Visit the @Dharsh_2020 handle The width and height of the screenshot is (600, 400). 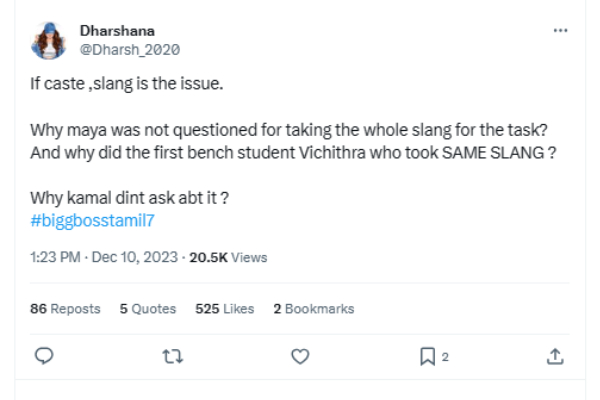tap(129, 49)
